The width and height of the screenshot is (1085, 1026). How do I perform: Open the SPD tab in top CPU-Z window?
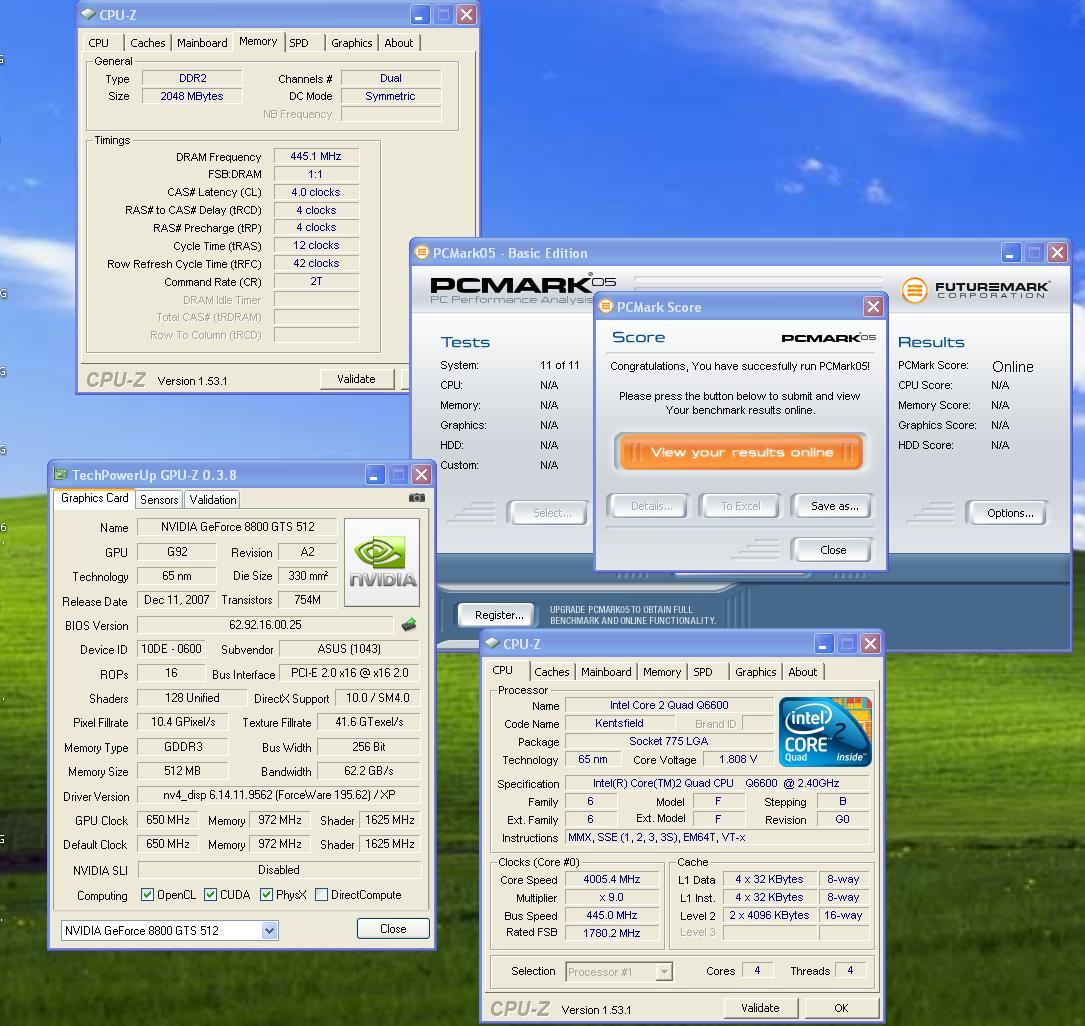coord(299,43)
